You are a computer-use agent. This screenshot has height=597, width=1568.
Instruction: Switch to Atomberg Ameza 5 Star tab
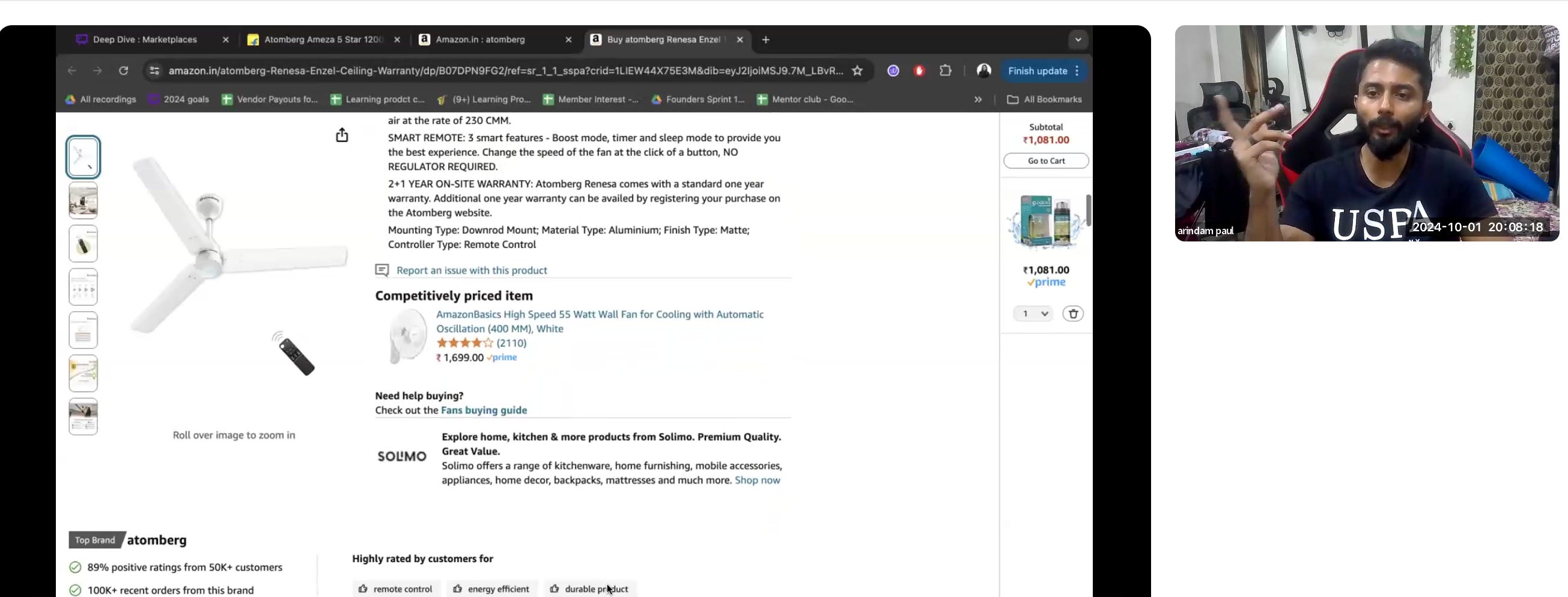pos(323,40)
